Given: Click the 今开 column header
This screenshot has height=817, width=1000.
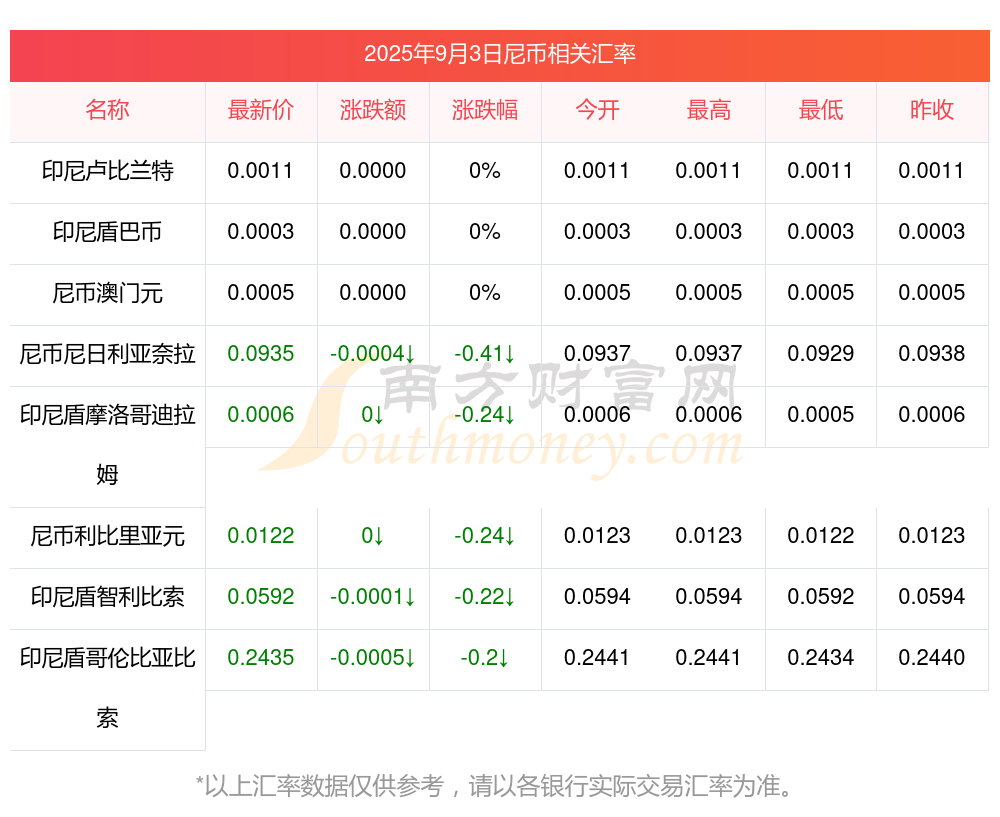Looking at the screenshot, I should 597,110.
